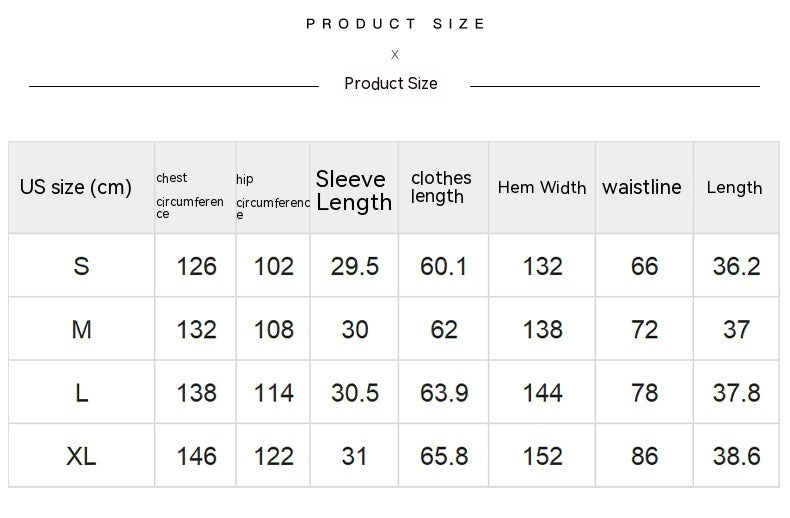Select the last "Length" column header

pyautogui.click(x=734, y=187)
